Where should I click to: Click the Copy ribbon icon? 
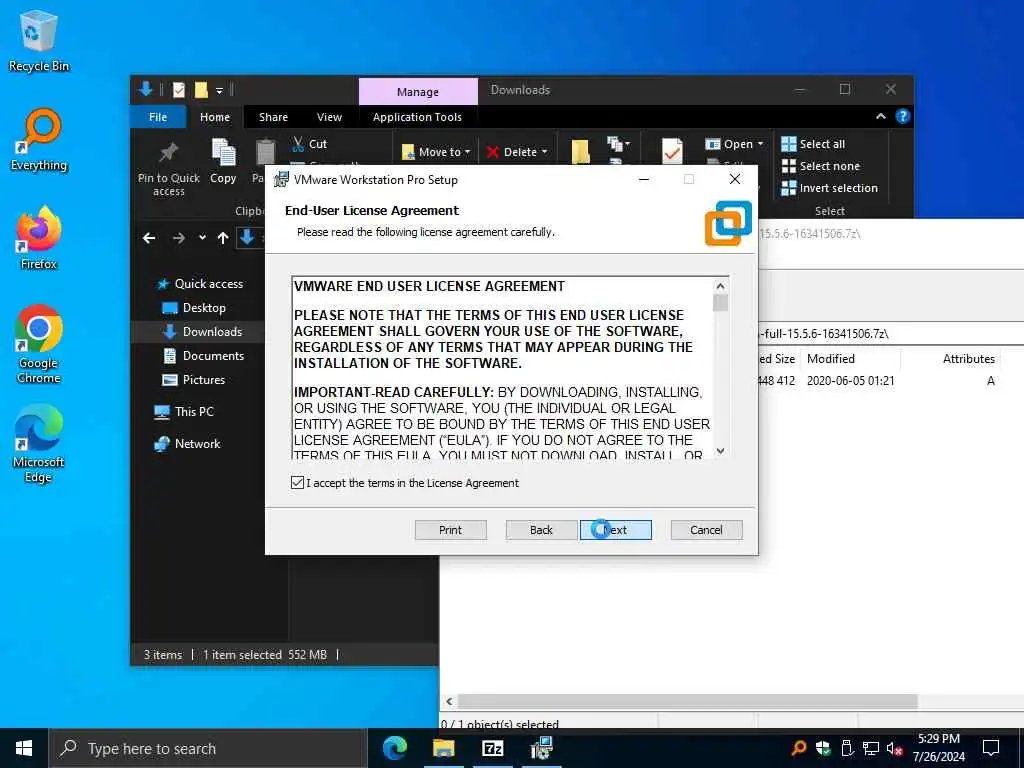(223, 153)
